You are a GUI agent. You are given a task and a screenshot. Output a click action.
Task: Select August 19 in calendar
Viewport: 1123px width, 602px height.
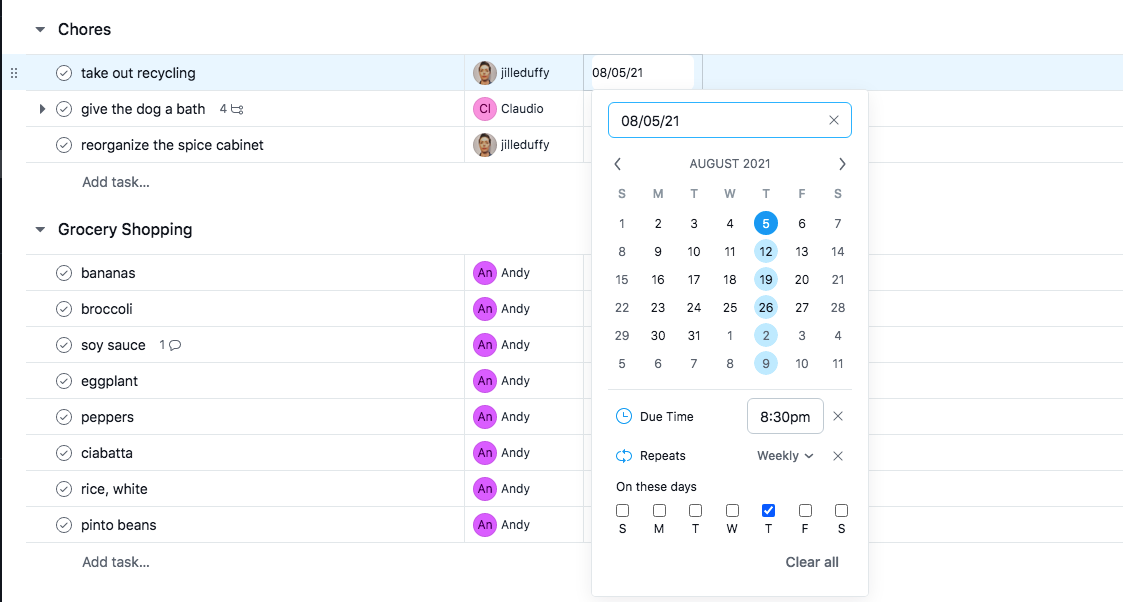766,279
